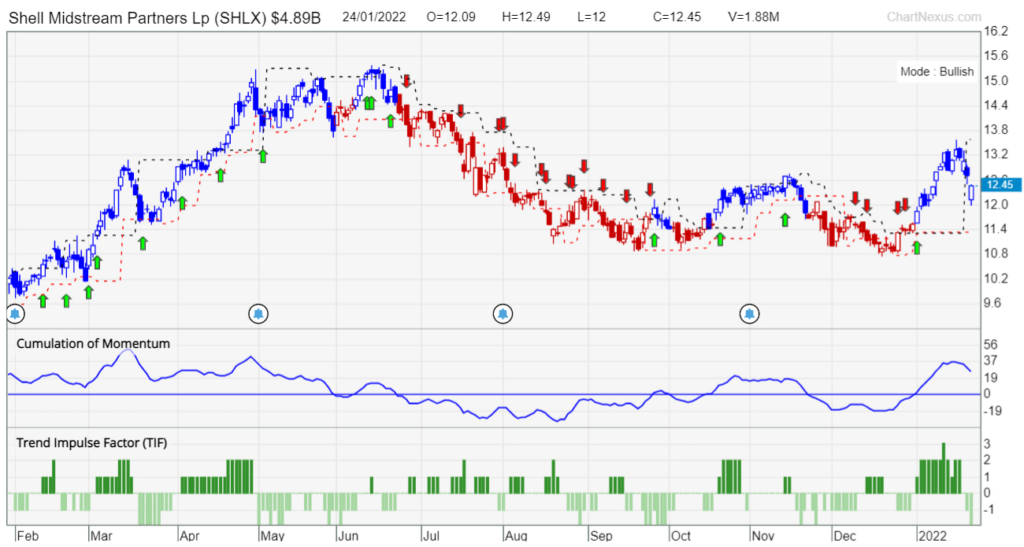Screen dimensions: 1024x547
Task: Click the bell alert icon above the Feb label
Action: pos(16,315)
